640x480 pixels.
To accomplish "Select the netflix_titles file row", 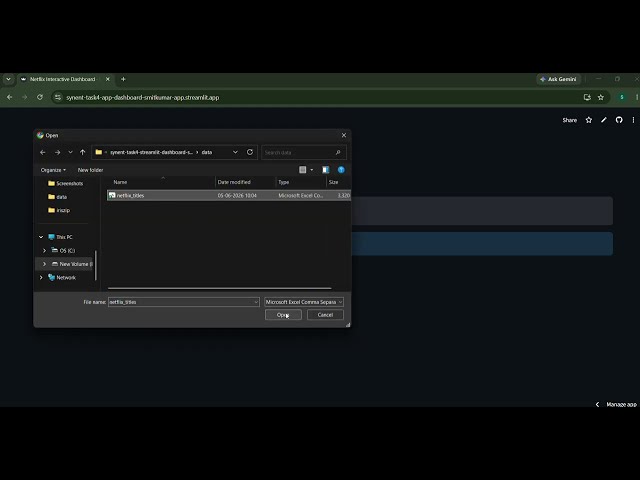I will coord(229,196).
